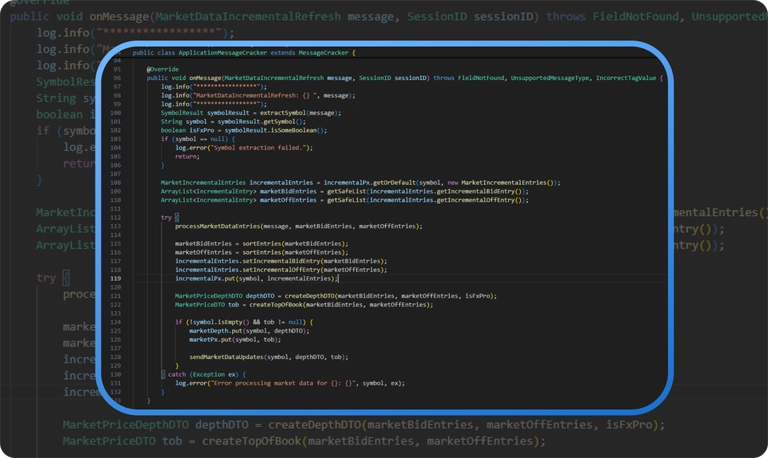Click line number 124 in the gutter

click(x=116, y=322)
